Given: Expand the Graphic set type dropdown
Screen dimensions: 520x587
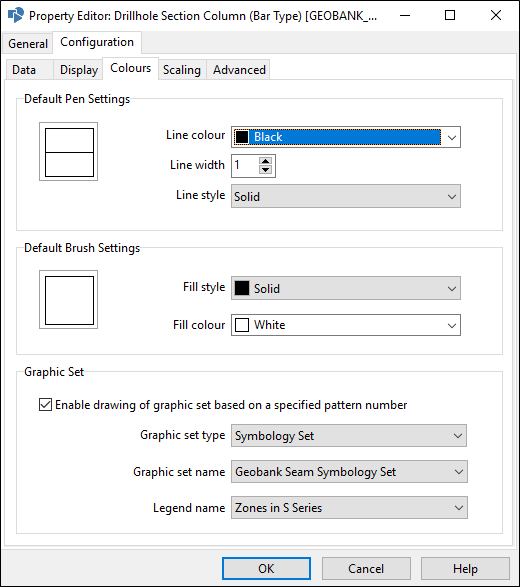Looking at the screenshot, I should (x=349, y=435).
